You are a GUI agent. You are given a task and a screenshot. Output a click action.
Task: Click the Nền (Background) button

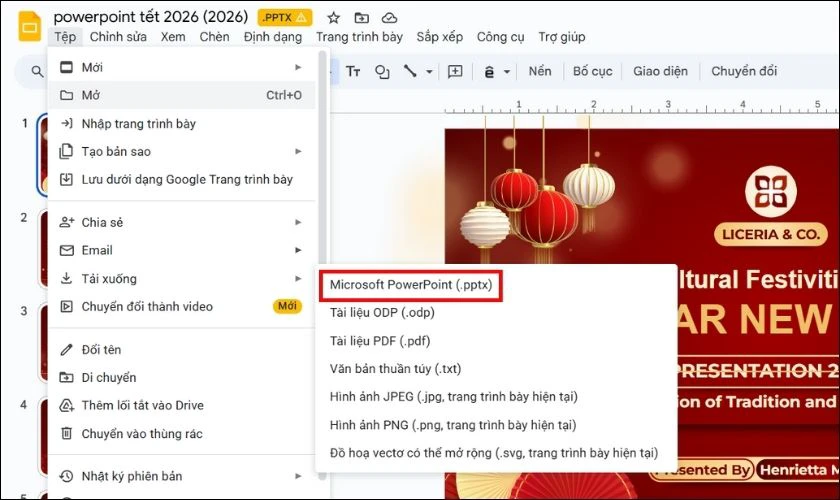[539, 71]
